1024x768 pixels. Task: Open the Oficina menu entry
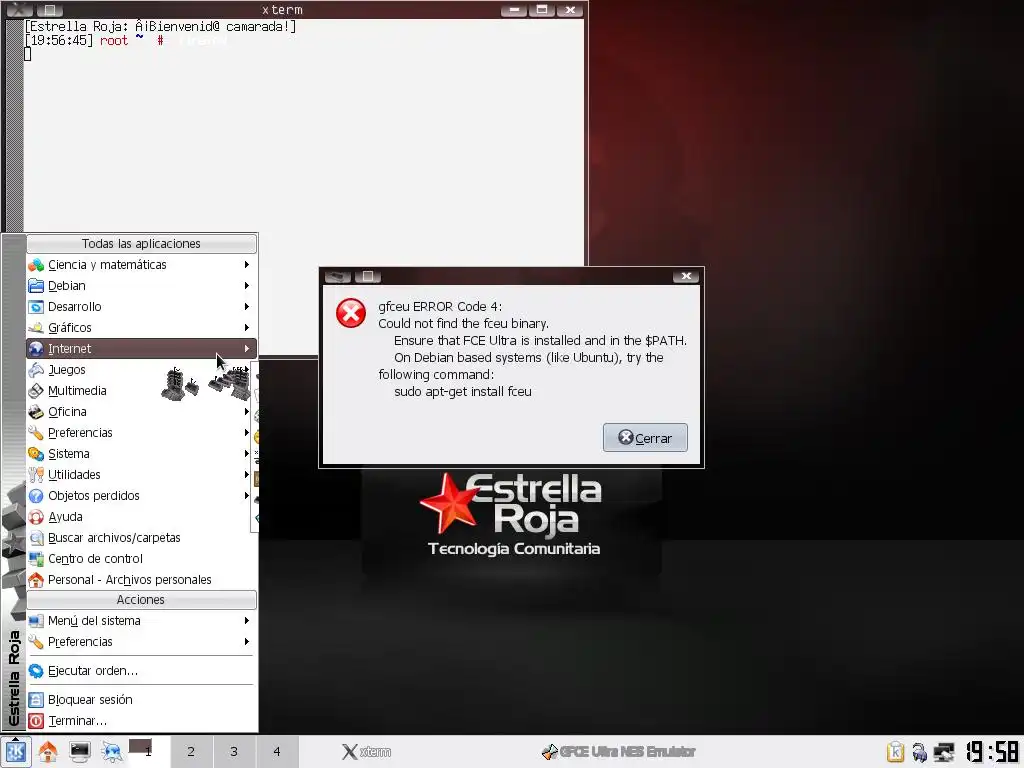[x=141, y=412]
